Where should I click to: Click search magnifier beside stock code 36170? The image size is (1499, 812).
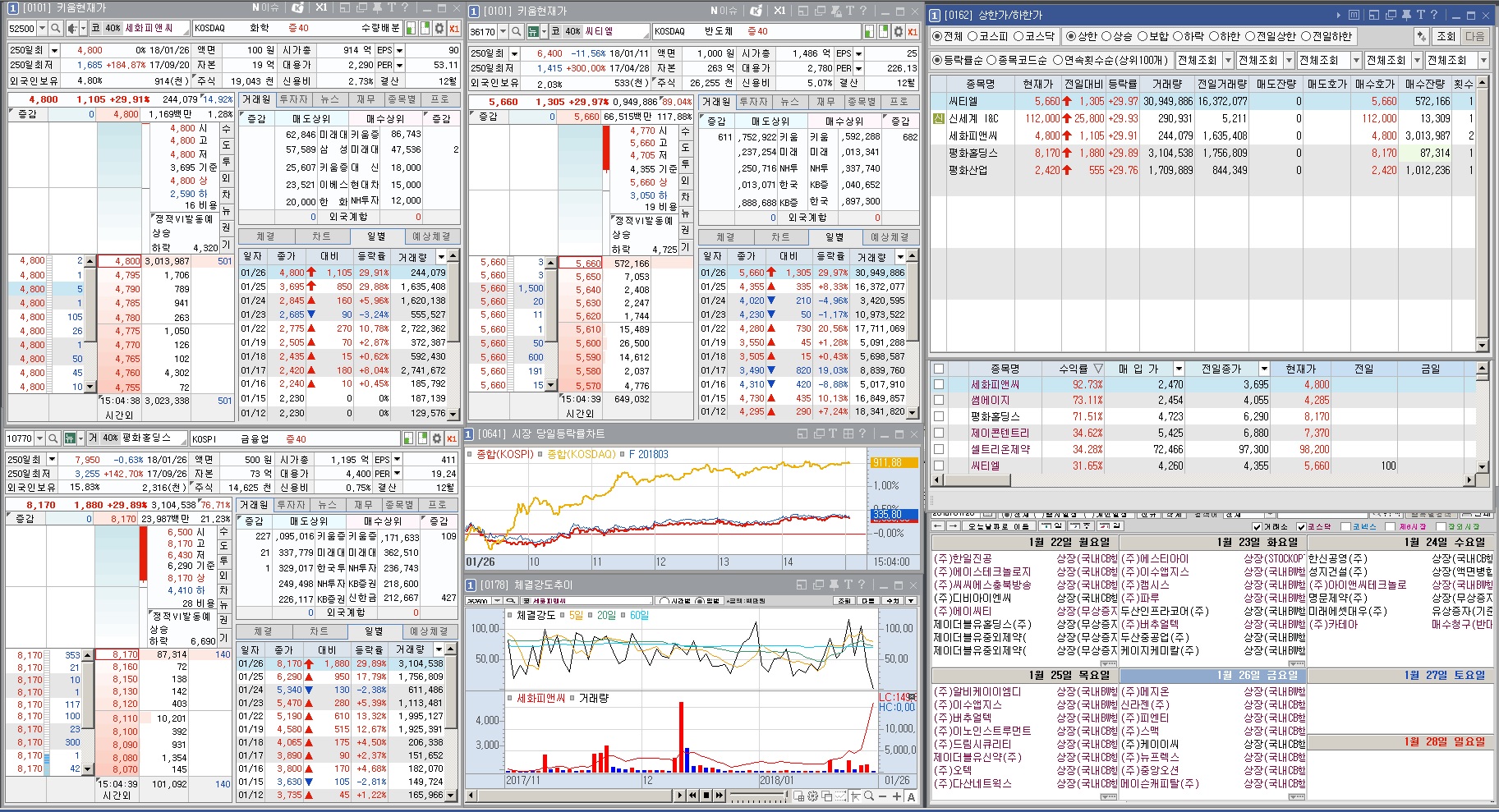516,31
